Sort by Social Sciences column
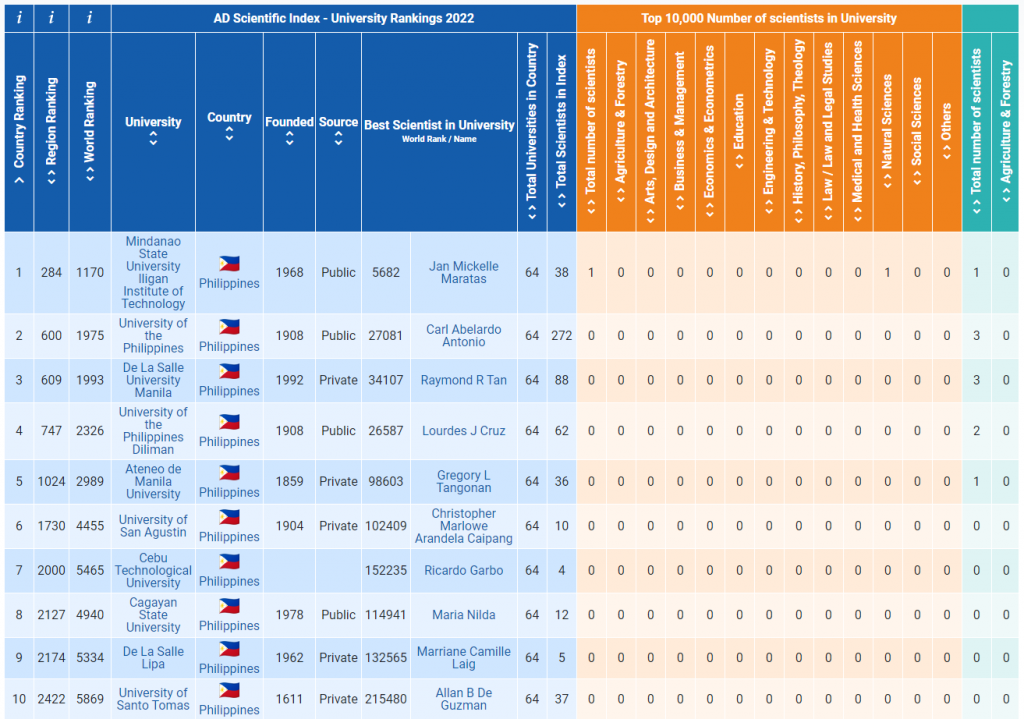This screenshot has width=1024, height=719. pyautogui.click(x=917, y=178)
